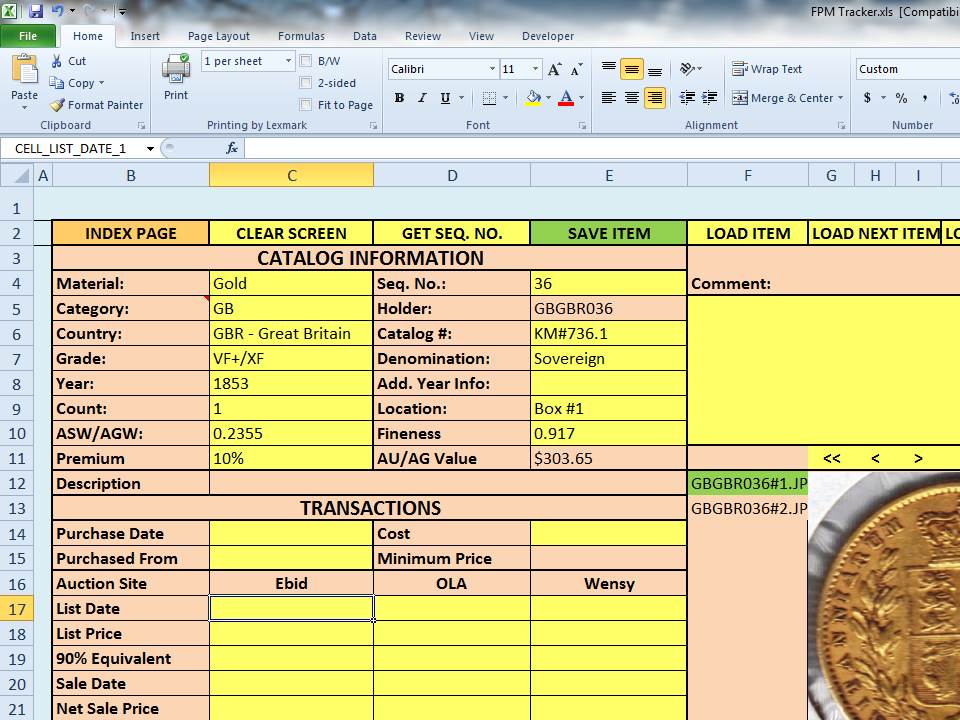The width and height of the screenshot is (960, 720).
Task: Toggle the 2-sided checkbox
Action: click(x=306, y=83)
